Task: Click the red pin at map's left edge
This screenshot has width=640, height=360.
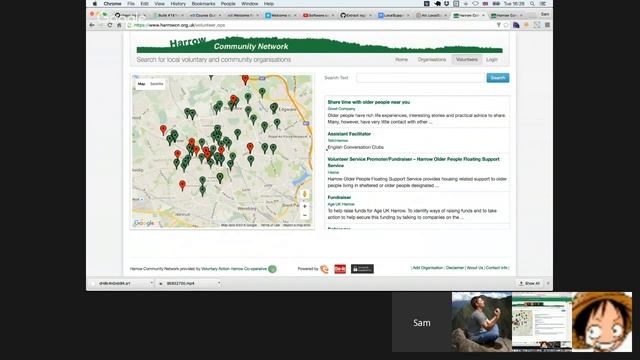Action: click(x=163, y=130)
